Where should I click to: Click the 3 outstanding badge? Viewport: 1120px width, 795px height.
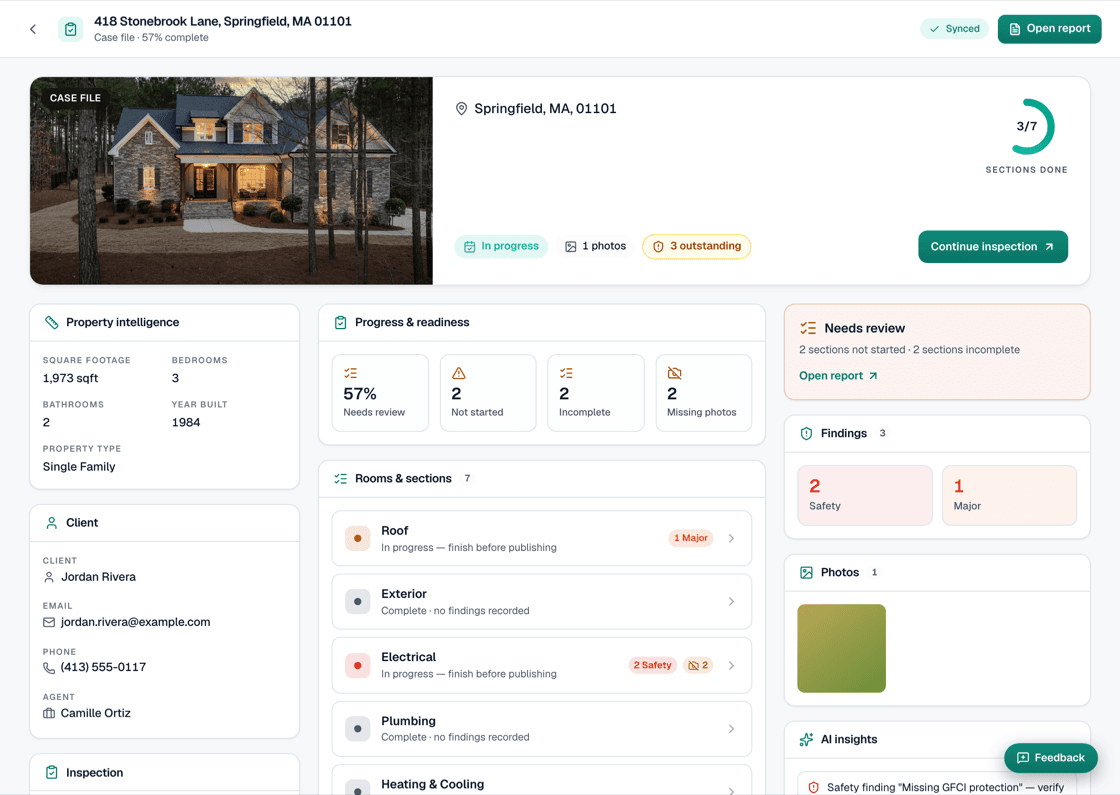tap(696, 246)
